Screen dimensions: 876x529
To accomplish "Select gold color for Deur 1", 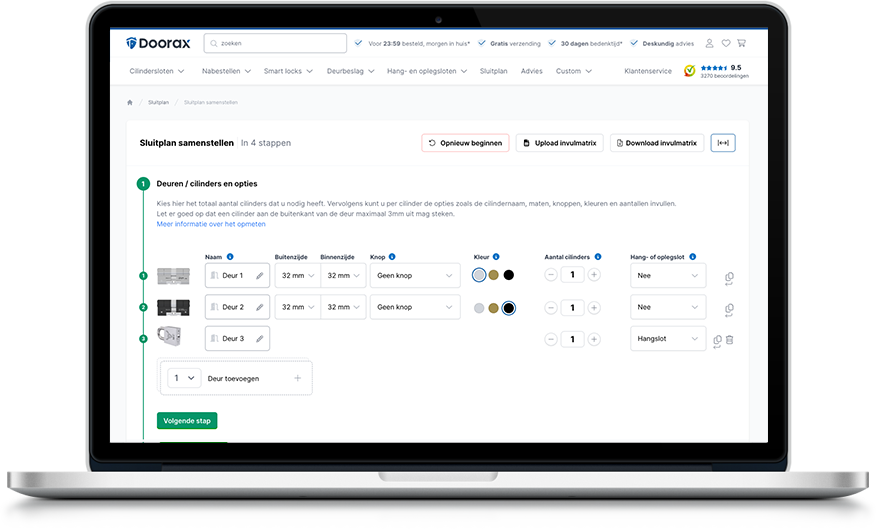I will coord(493,275).
